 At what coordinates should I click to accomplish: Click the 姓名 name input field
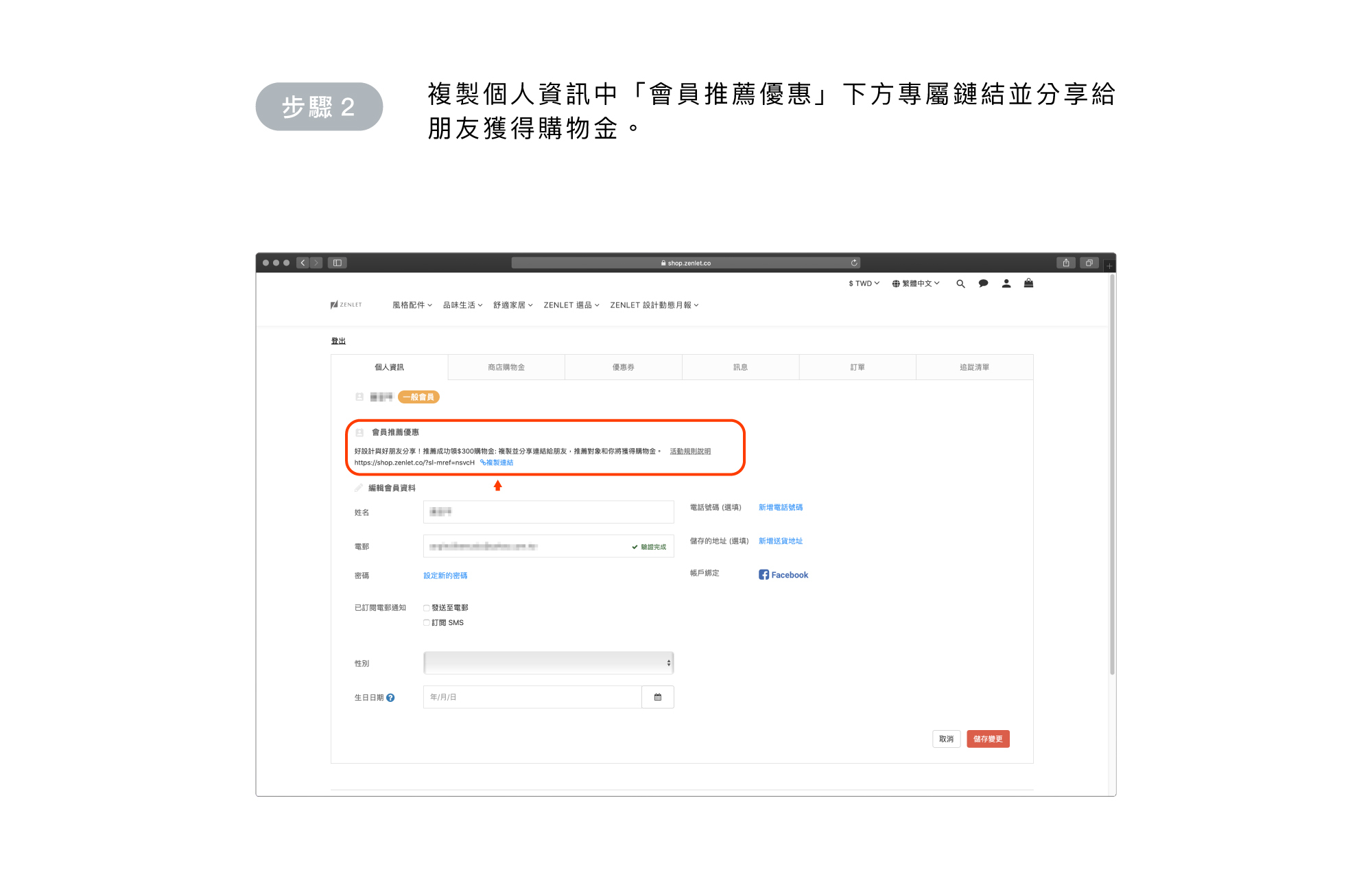[548, 512]
